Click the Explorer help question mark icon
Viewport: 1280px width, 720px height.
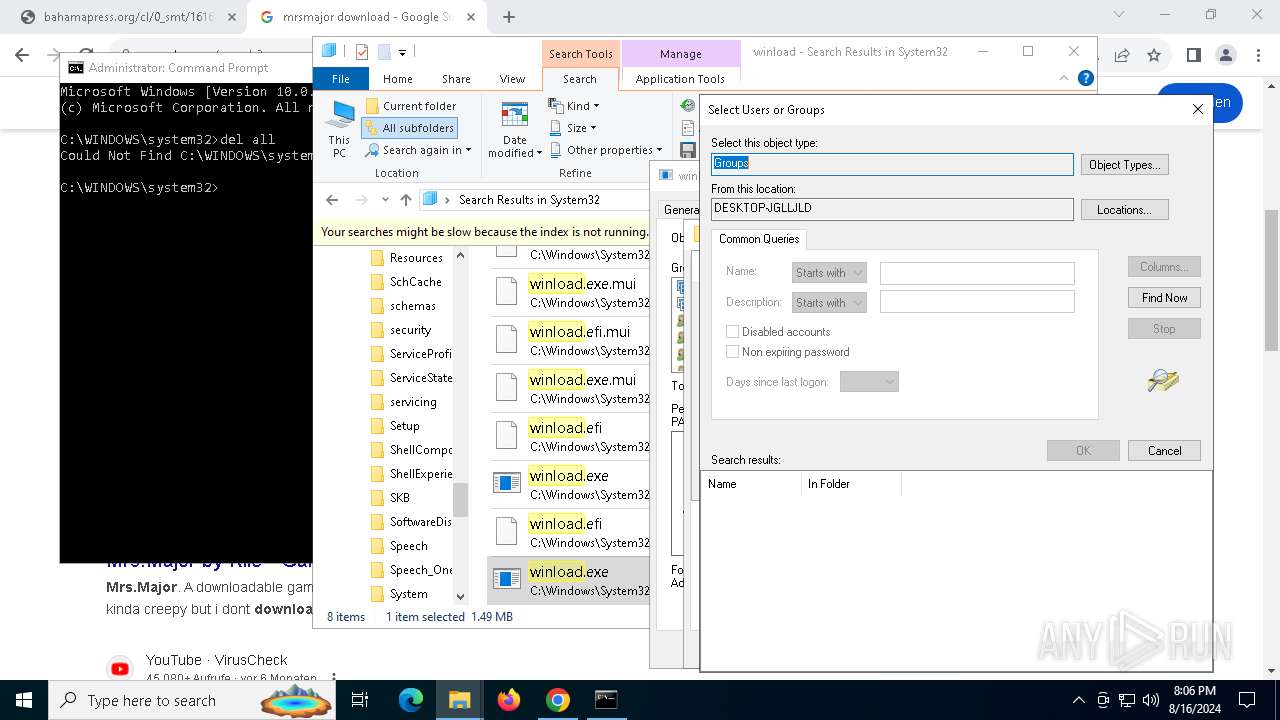(1085, 78)
